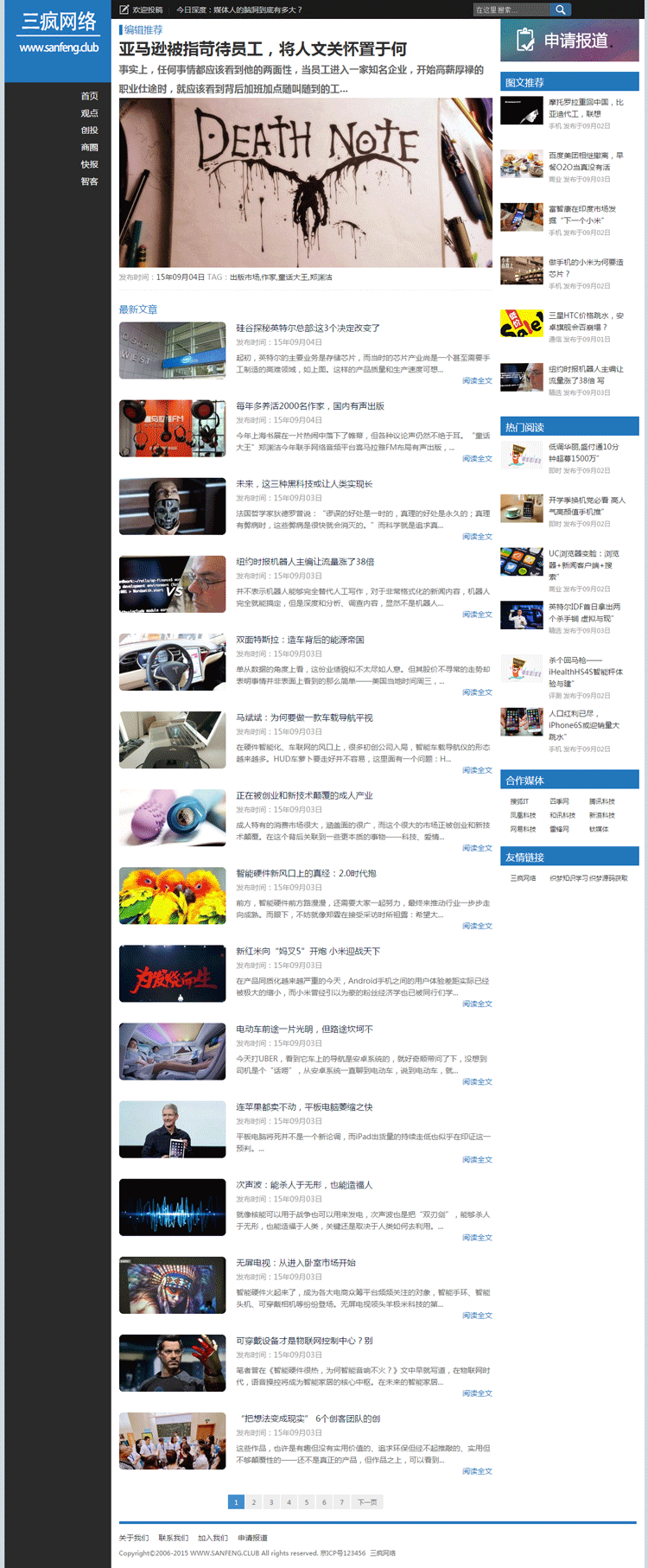This screenshot has width=648, height=1568.
Task: Select current page 1 in pagination
Action: click(236, 1502)
